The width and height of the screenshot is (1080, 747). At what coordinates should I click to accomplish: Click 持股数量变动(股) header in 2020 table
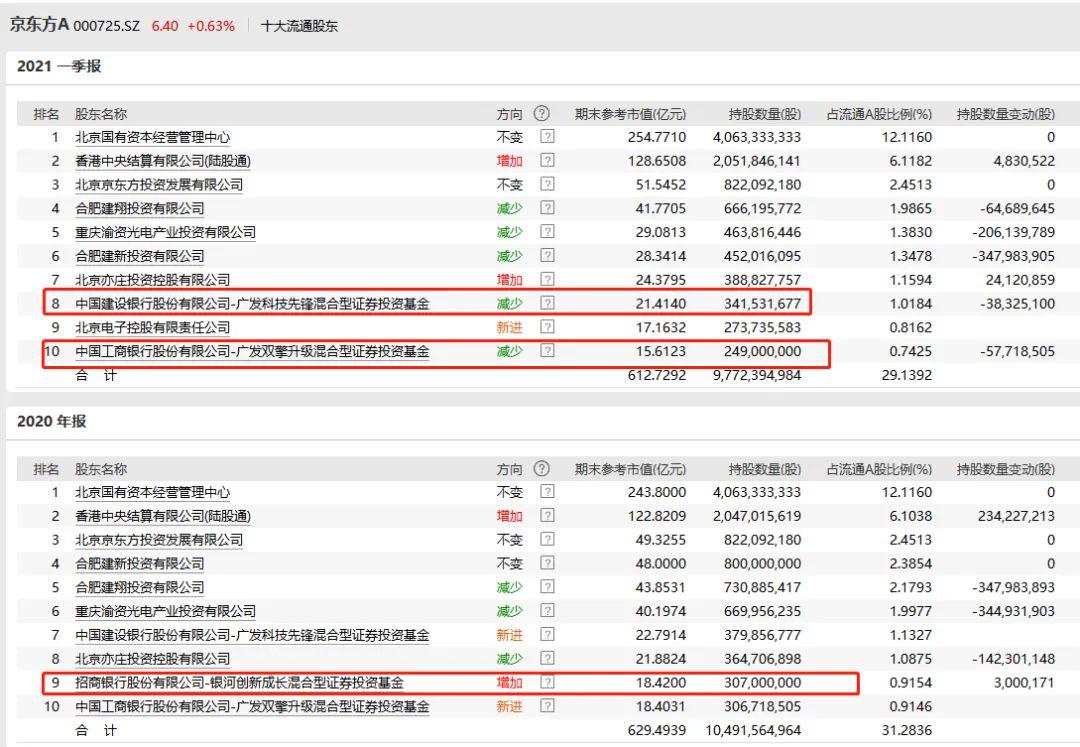[x=1006, y=470]
